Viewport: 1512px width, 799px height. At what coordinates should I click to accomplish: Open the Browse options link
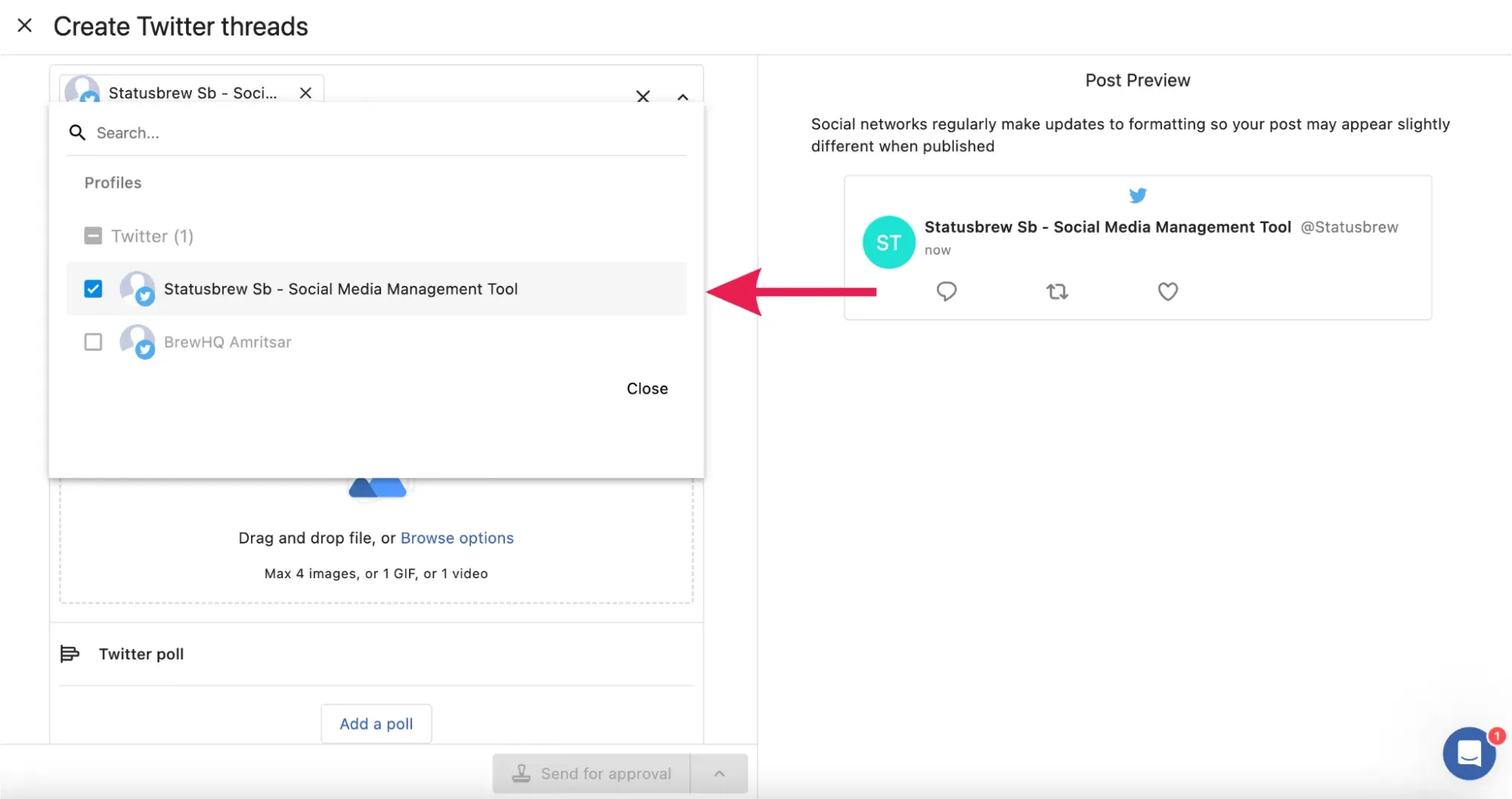coord(457,537)
